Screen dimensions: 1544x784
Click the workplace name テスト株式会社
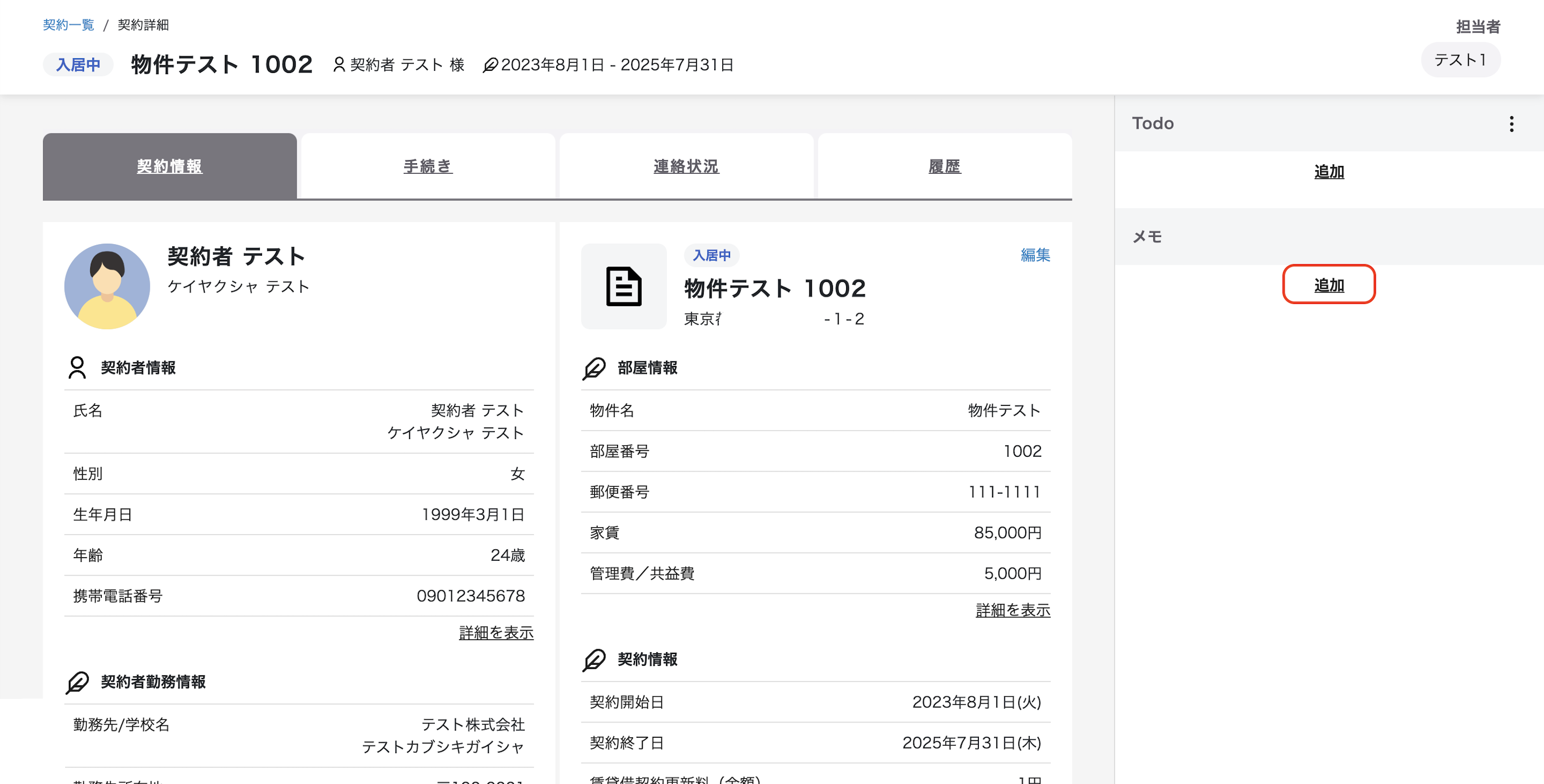473,724
